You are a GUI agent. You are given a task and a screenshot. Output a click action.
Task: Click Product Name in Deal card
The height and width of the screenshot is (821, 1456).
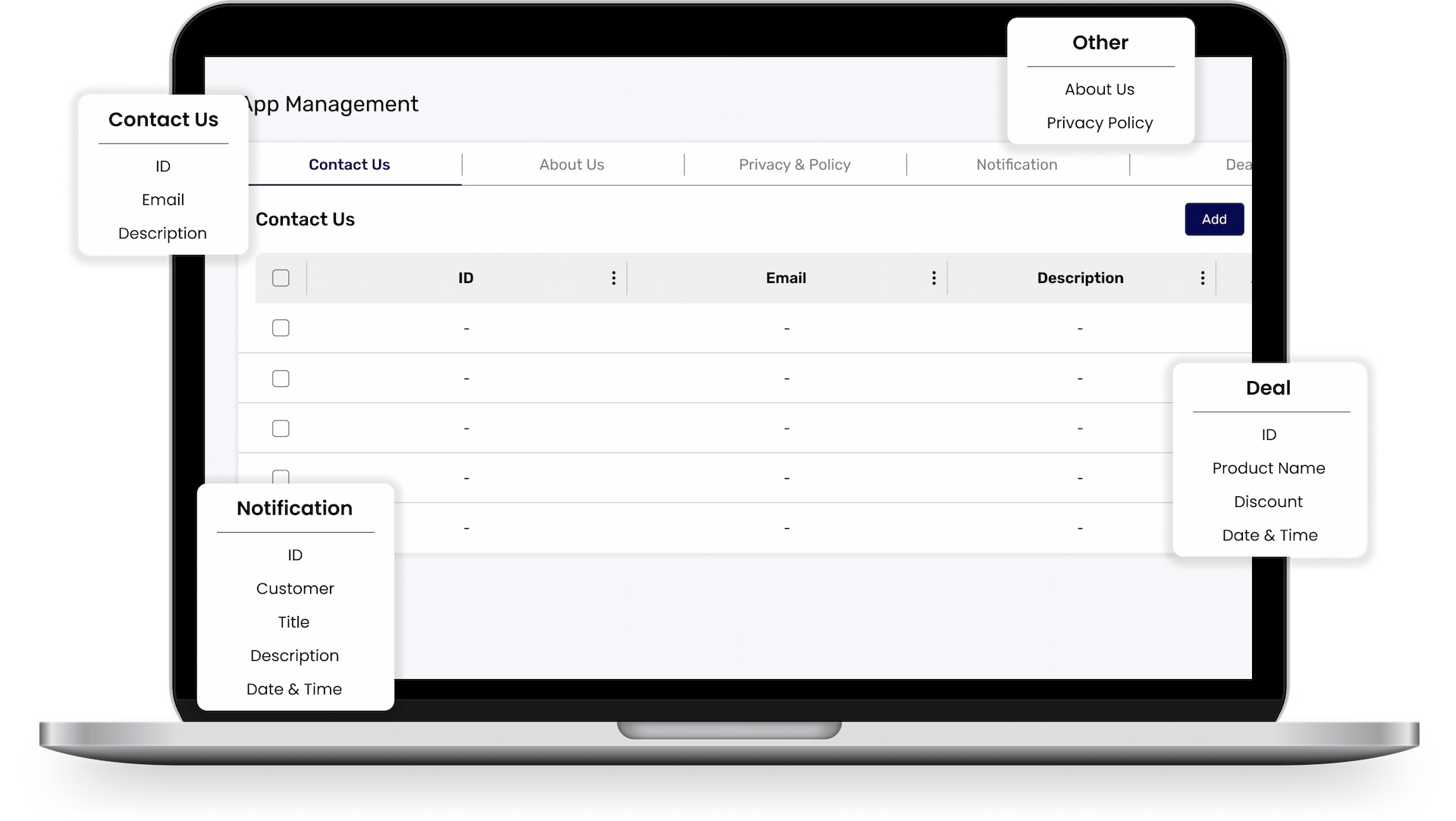[1269, 468]
